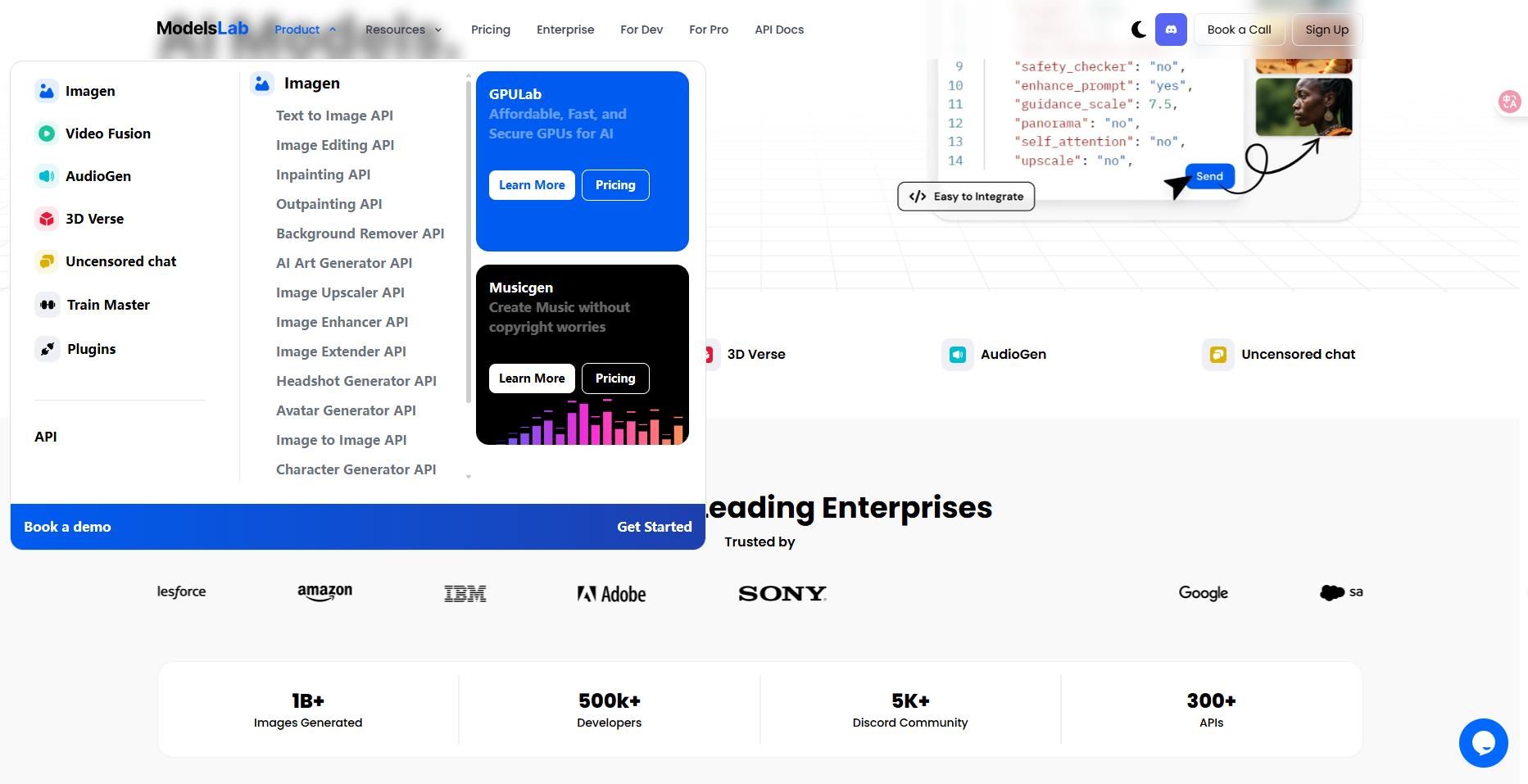This screenshot has height=784, width=1528.
Task: Click the Uncensored chat icon in the page row
Action: 1217,355
